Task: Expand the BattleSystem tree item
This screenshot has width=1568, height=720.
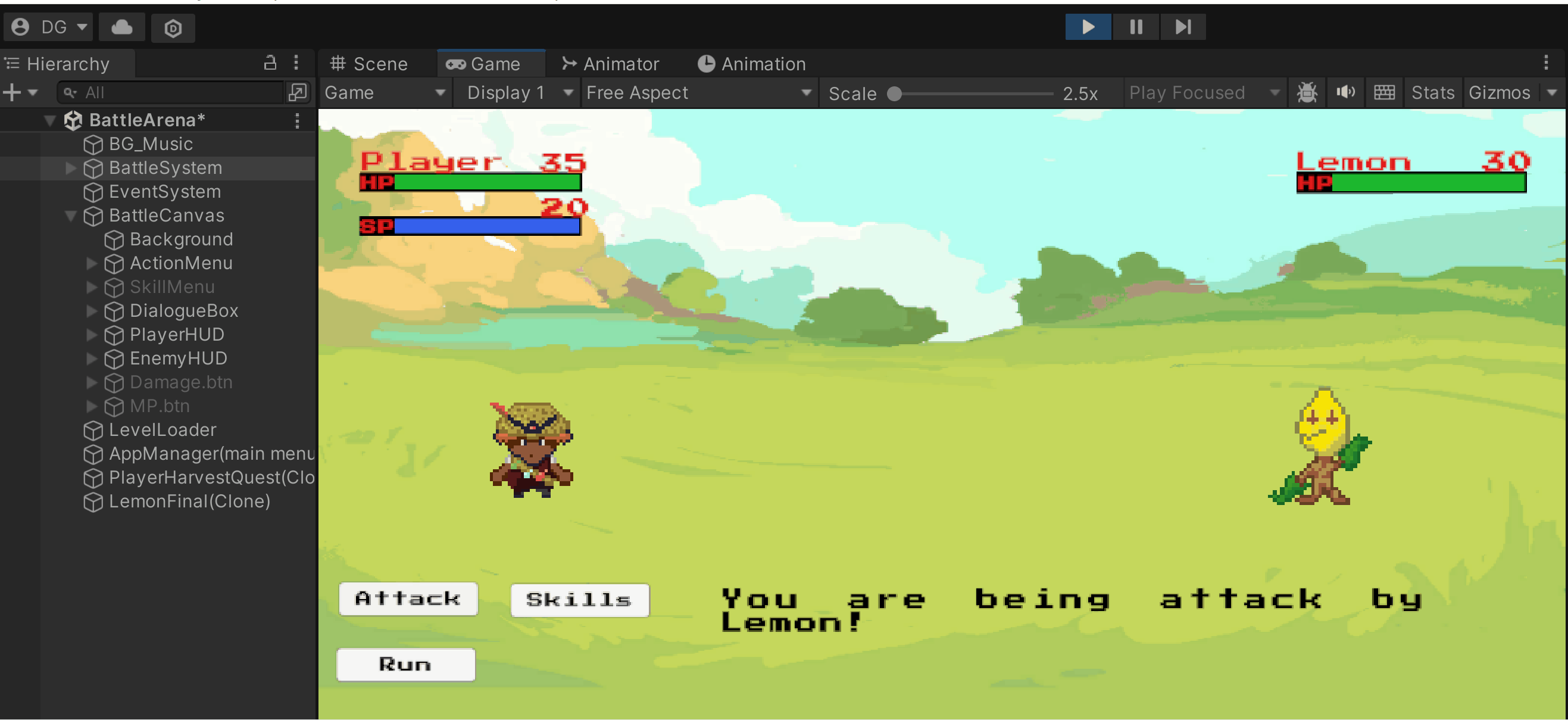Action: pos(71,168)
